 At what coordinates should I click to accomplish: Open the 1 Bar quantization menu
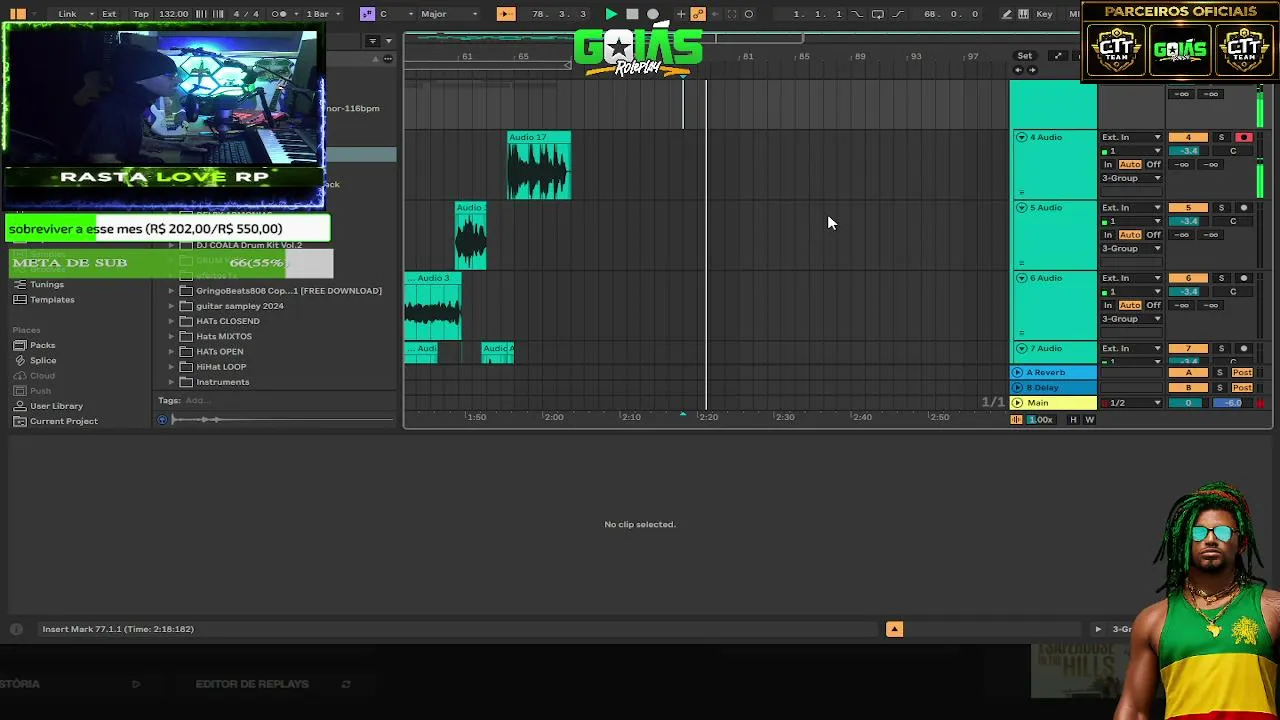pyautogui.click(x=322, y=14)
